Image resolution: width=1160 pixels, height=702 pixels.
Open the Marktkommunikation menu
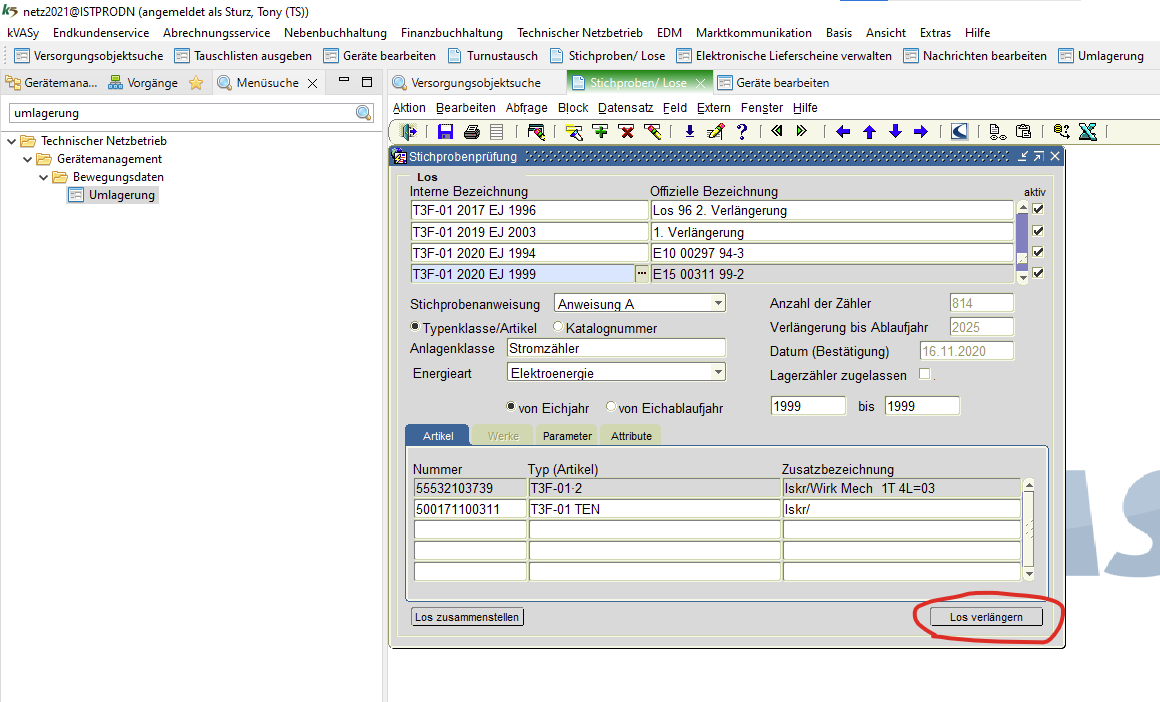point(753,33)
